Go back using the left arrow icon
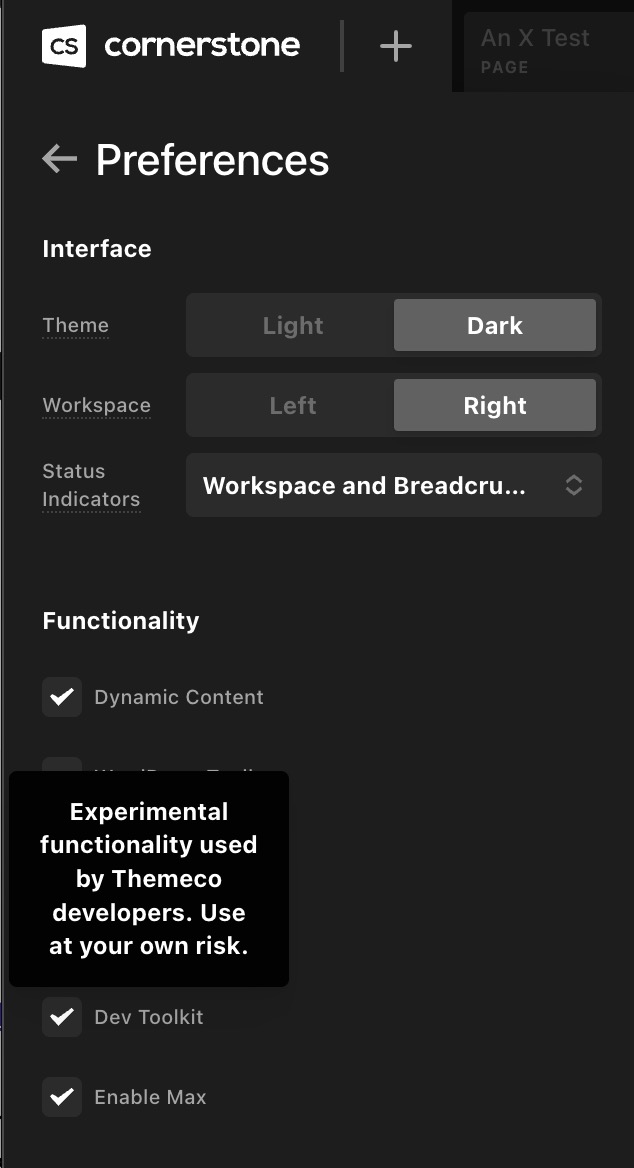This screenshot has width=634, height=1168. (x=60, y=158)
